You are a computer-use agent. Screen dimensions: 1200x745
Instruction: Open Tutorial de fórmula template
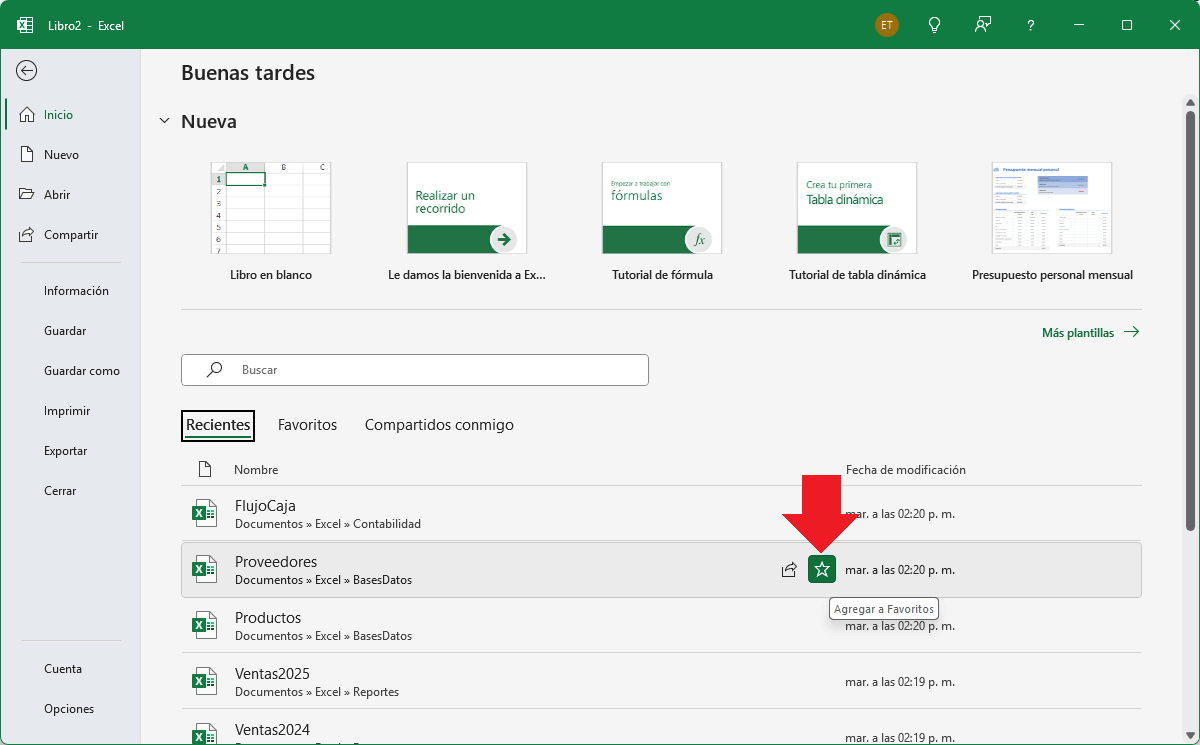[662, 222]
